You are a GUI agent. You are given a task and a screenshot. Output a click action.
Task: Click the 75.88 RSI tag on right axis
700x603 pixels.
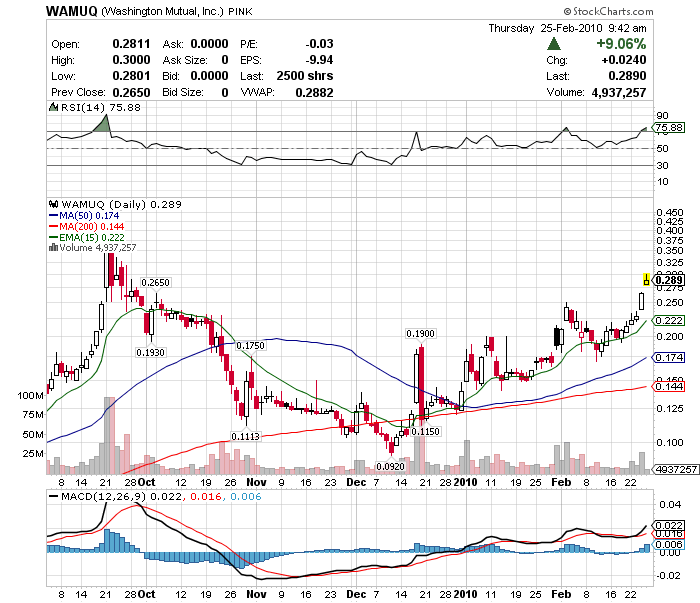(x=669, y=128)
